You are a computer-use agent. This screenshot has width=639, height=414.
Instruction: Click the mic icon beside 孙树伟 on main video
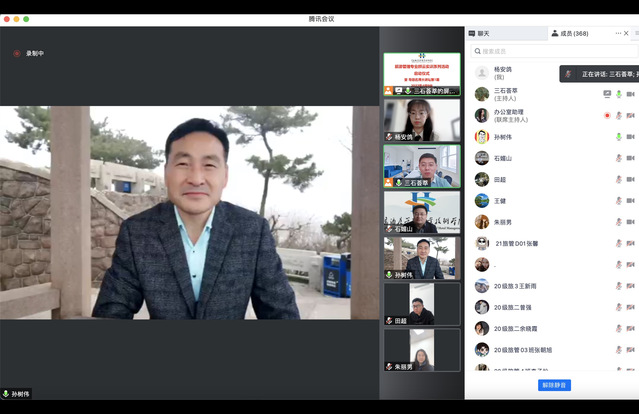coord(6,394)
